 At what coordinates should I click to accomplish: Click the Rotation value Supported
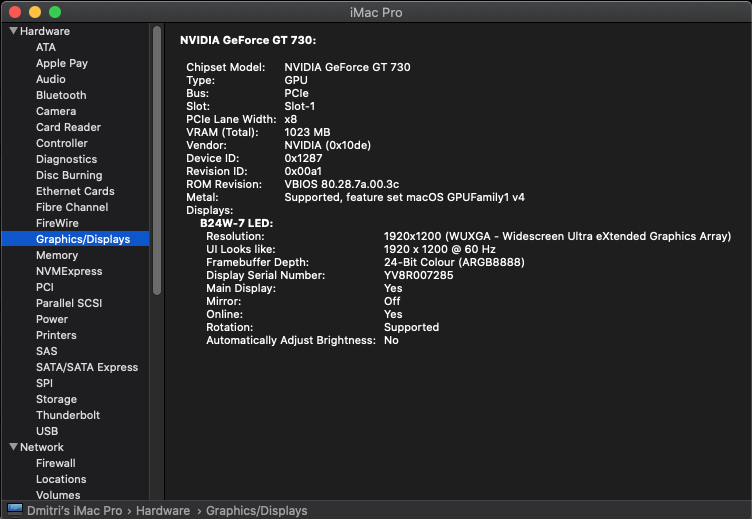[x=411, y=327]
